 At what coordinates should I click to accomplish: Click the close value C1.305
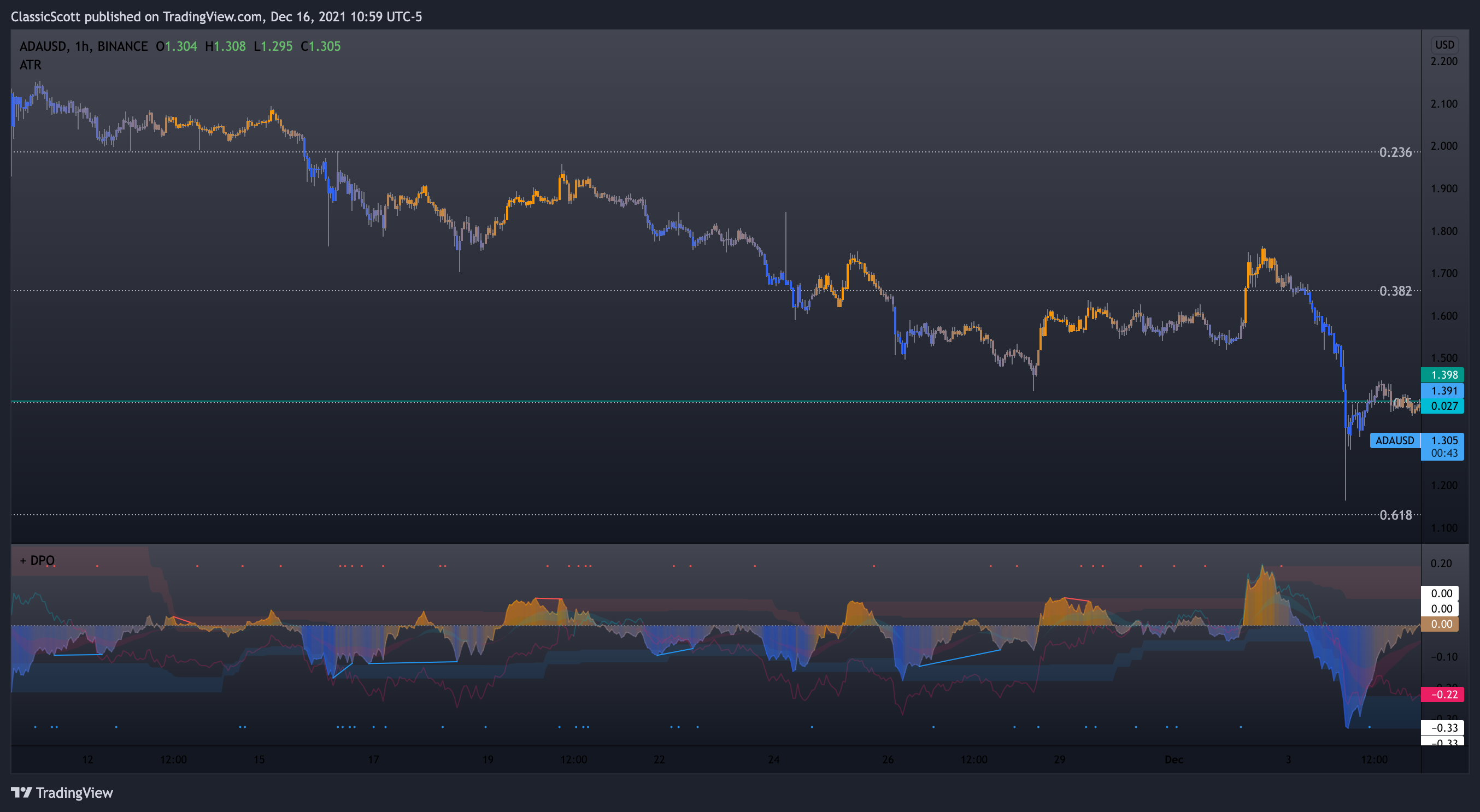(x=321, y=46)
